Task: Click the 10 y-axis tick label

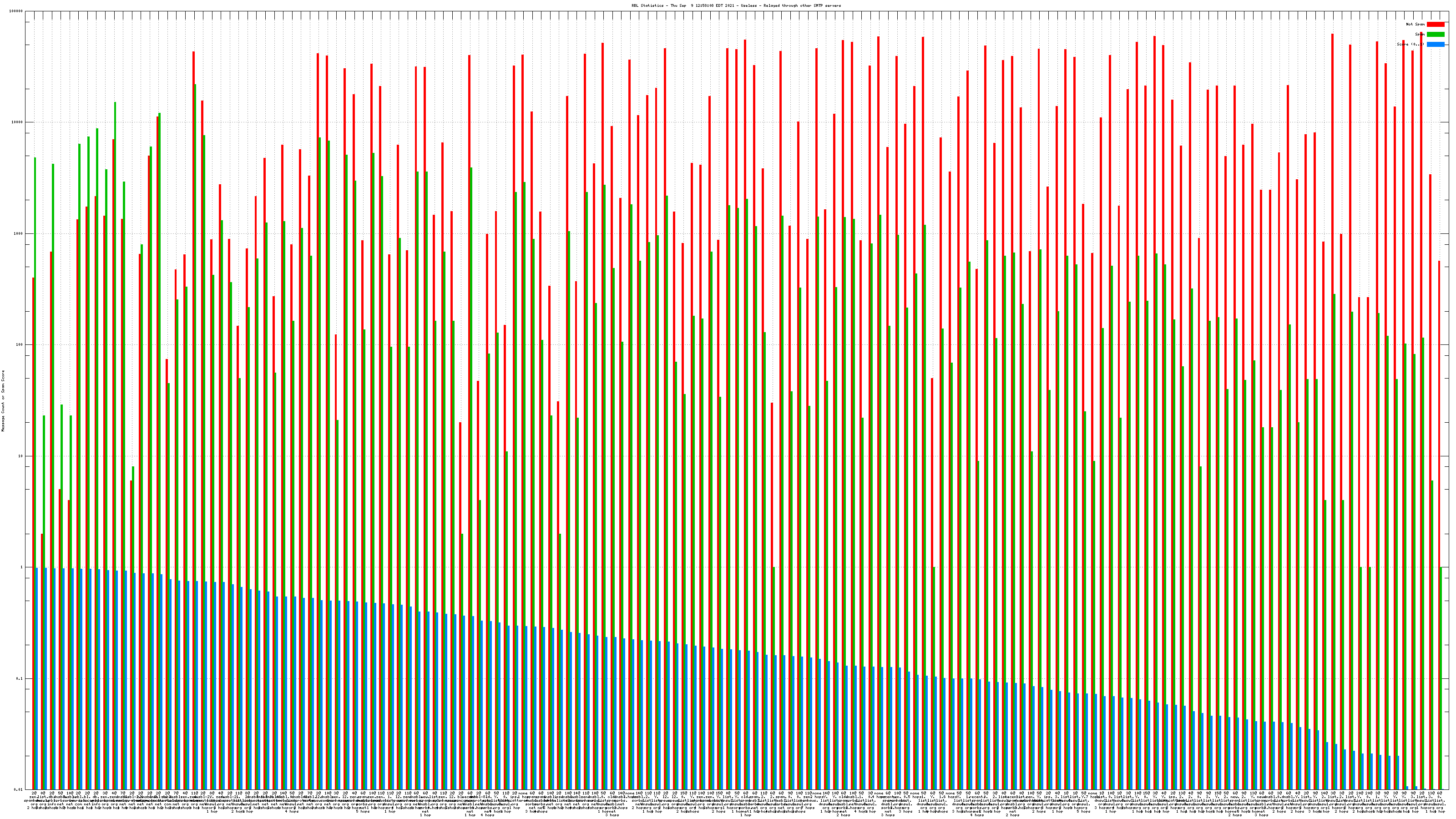Action: [x=21, y=456]
